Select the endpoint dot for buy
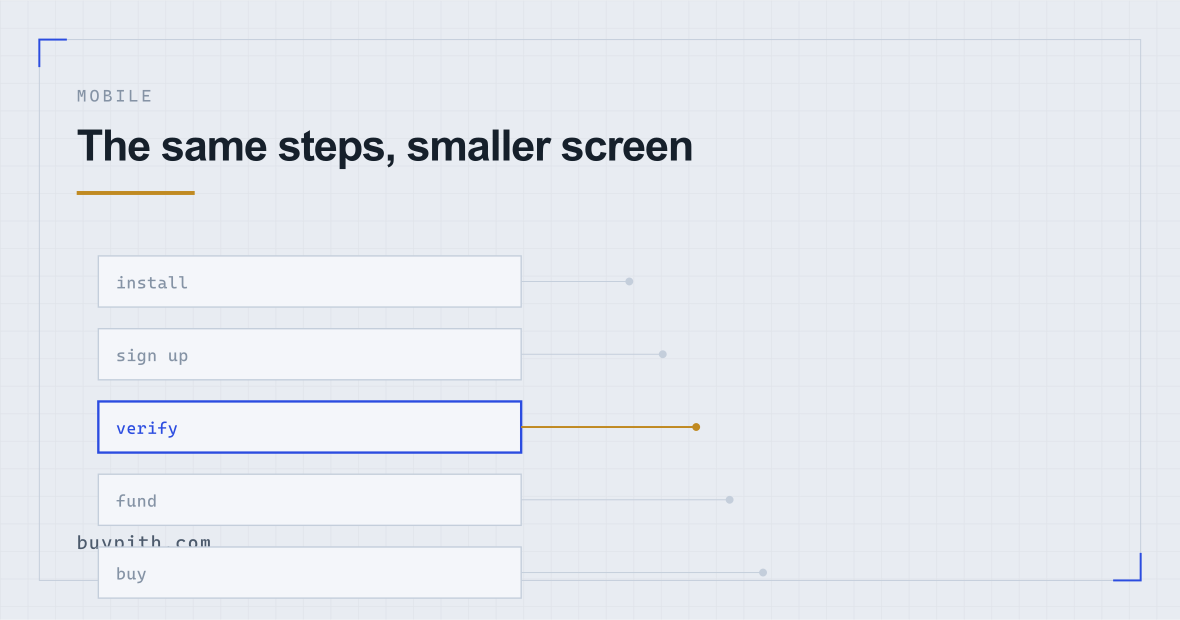This screenshot has width=1180, height=620. point(762,573)
